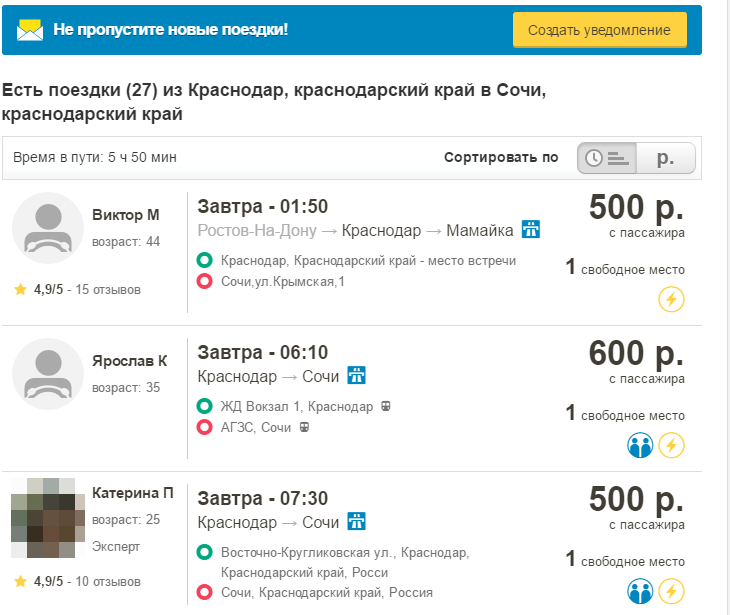Viewport: 730px width, 615px height.
Task: Click train station icon next to ЖД Вокзал
Action: point(385,406)
